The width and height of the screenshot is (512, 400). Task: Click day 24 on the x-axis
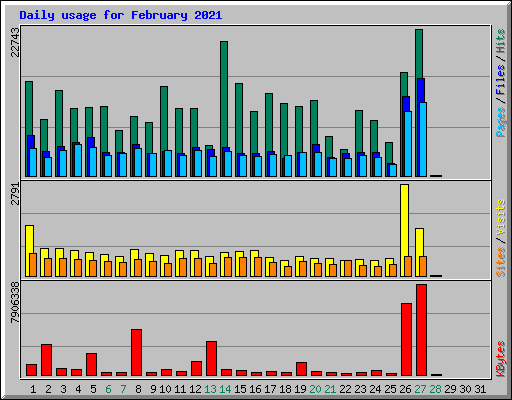(375, 389)
